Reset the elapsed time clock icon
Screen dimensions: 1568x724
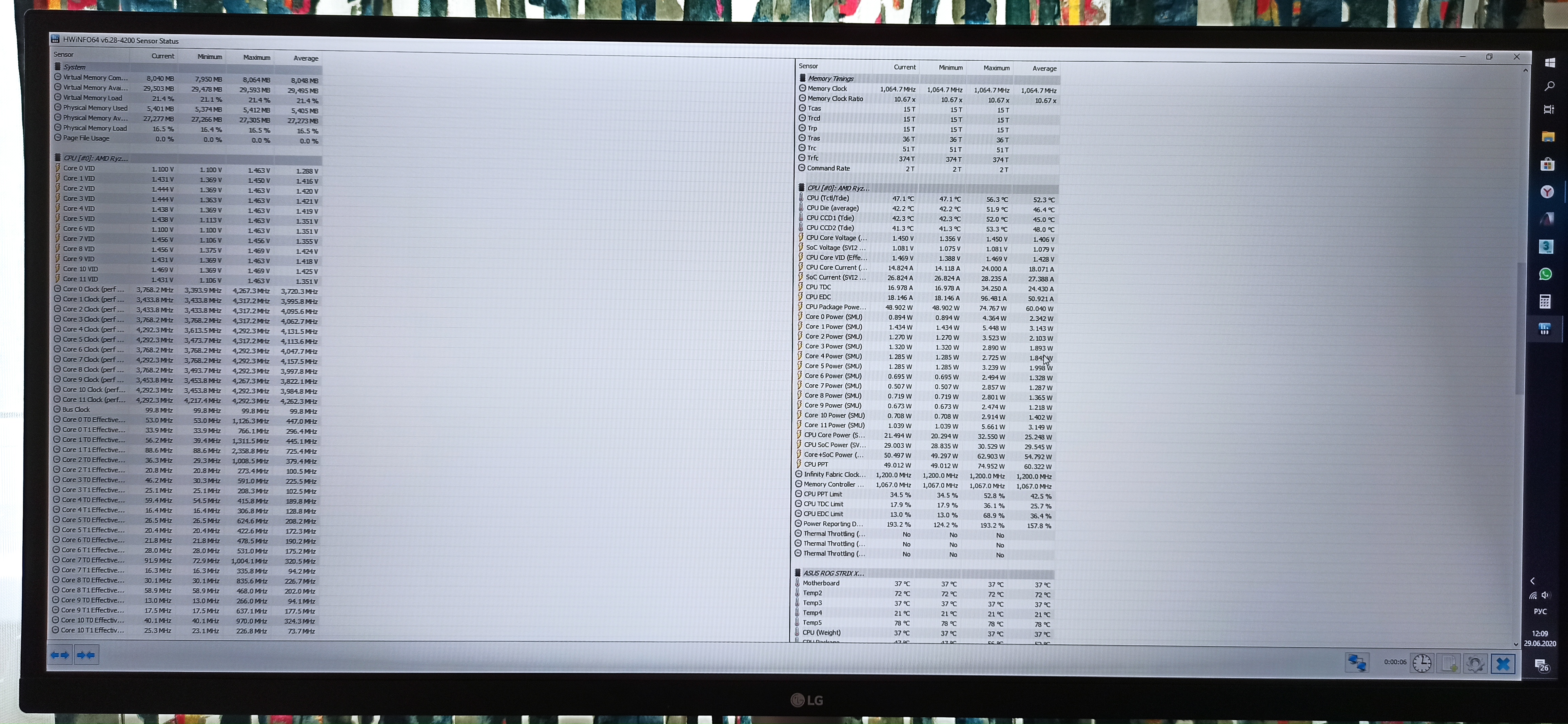1422,663
